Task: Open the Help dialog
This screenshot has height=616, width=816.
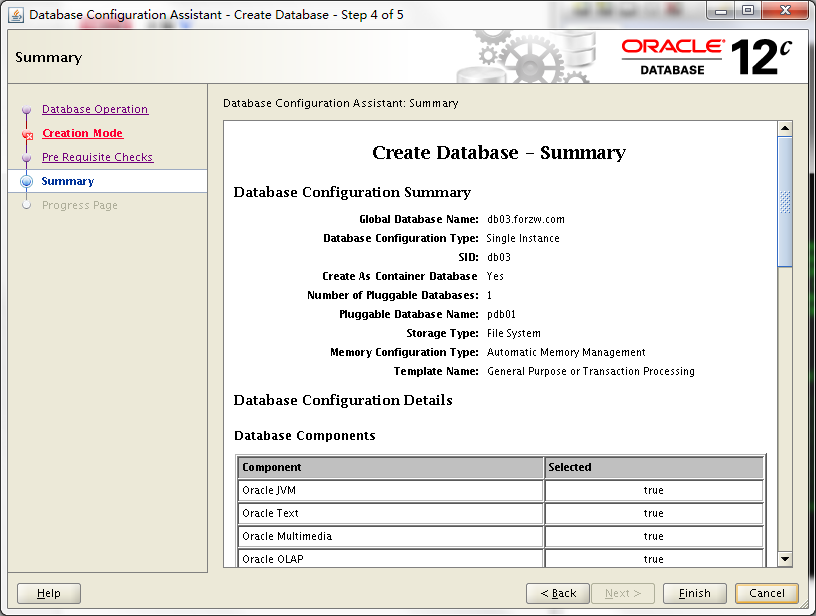Action: pos(48,592)
